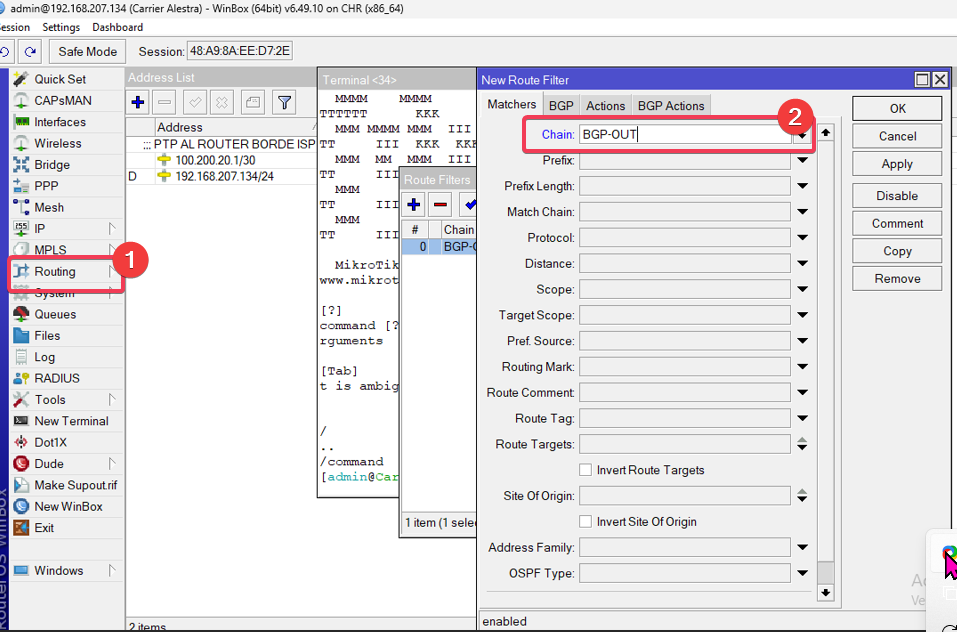957x632 pixels.
Task: Click the Apply button
Action: coord(897,164)
